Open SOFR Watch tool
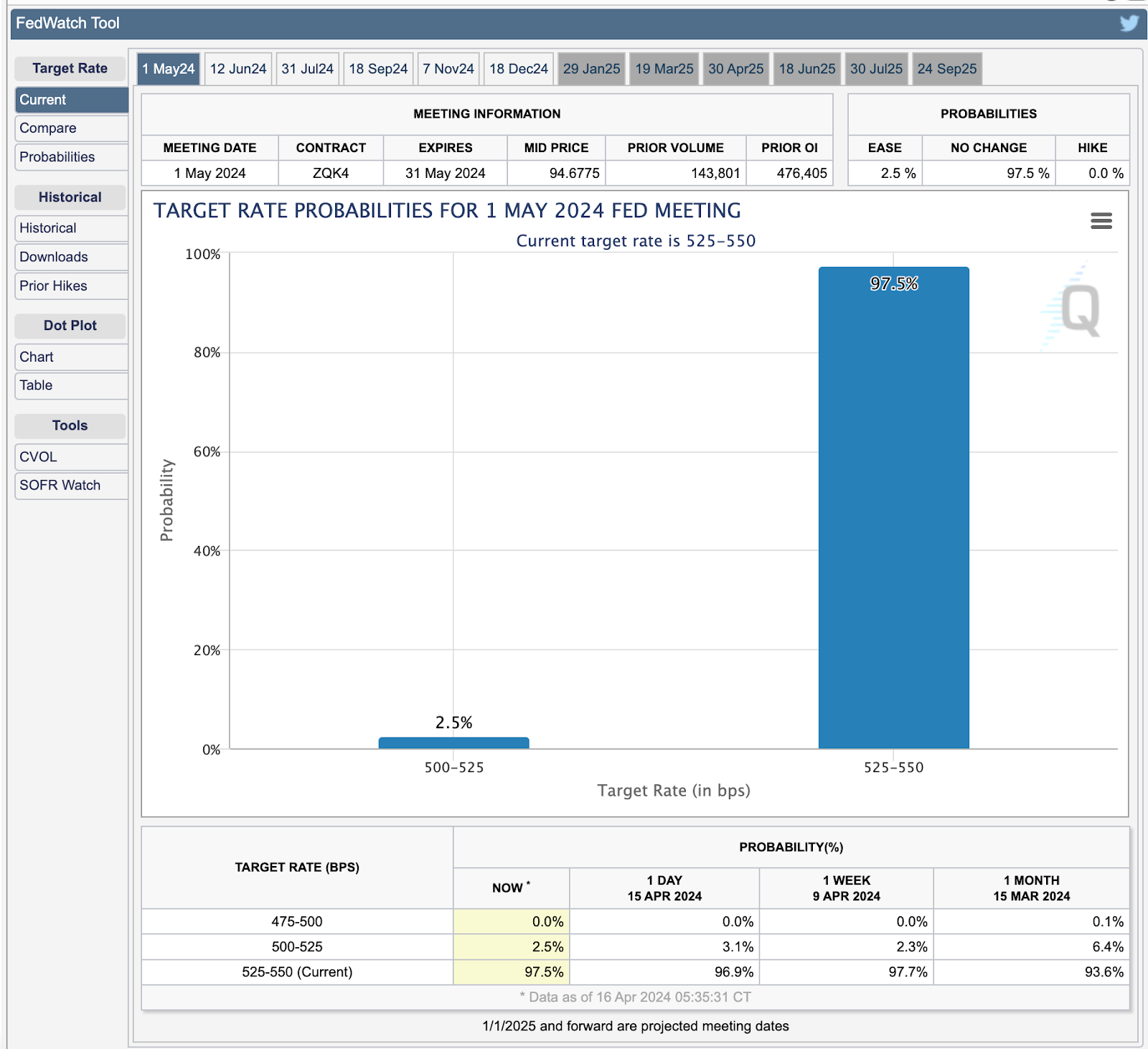1148x1049 pixels. coord(71,486)
